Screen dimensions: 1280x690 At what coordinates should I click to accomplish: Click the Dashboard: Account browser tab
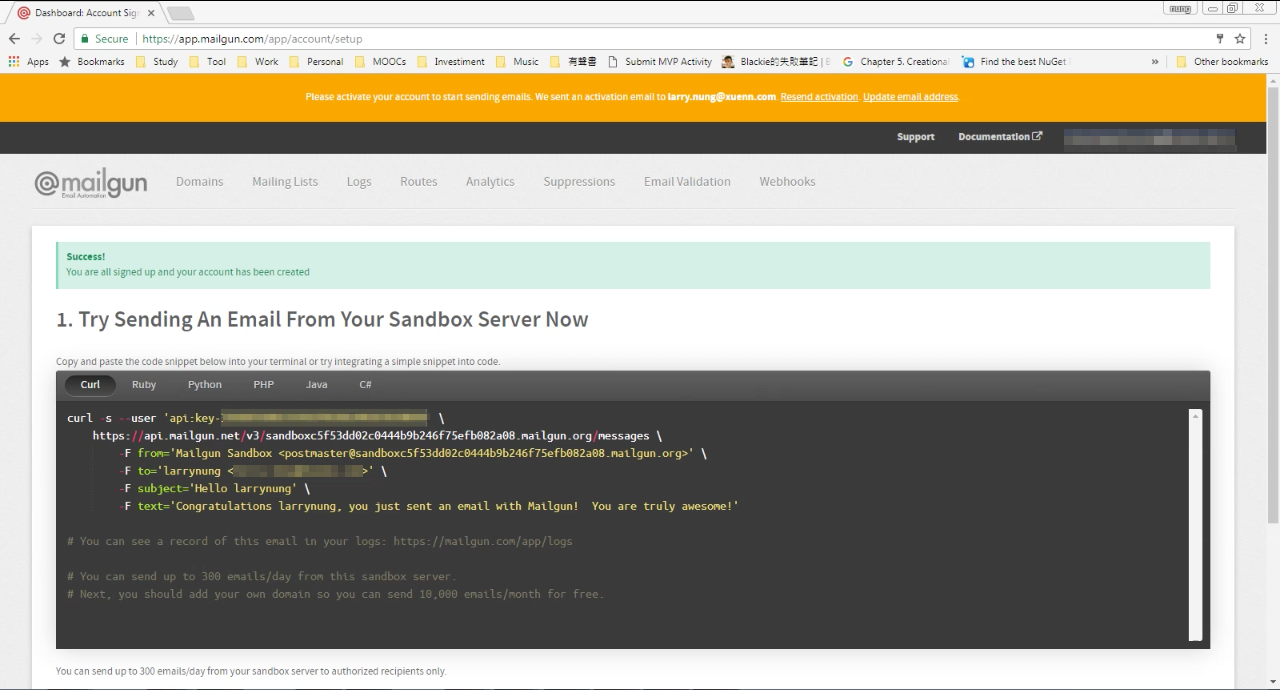[x=87, y=13]
